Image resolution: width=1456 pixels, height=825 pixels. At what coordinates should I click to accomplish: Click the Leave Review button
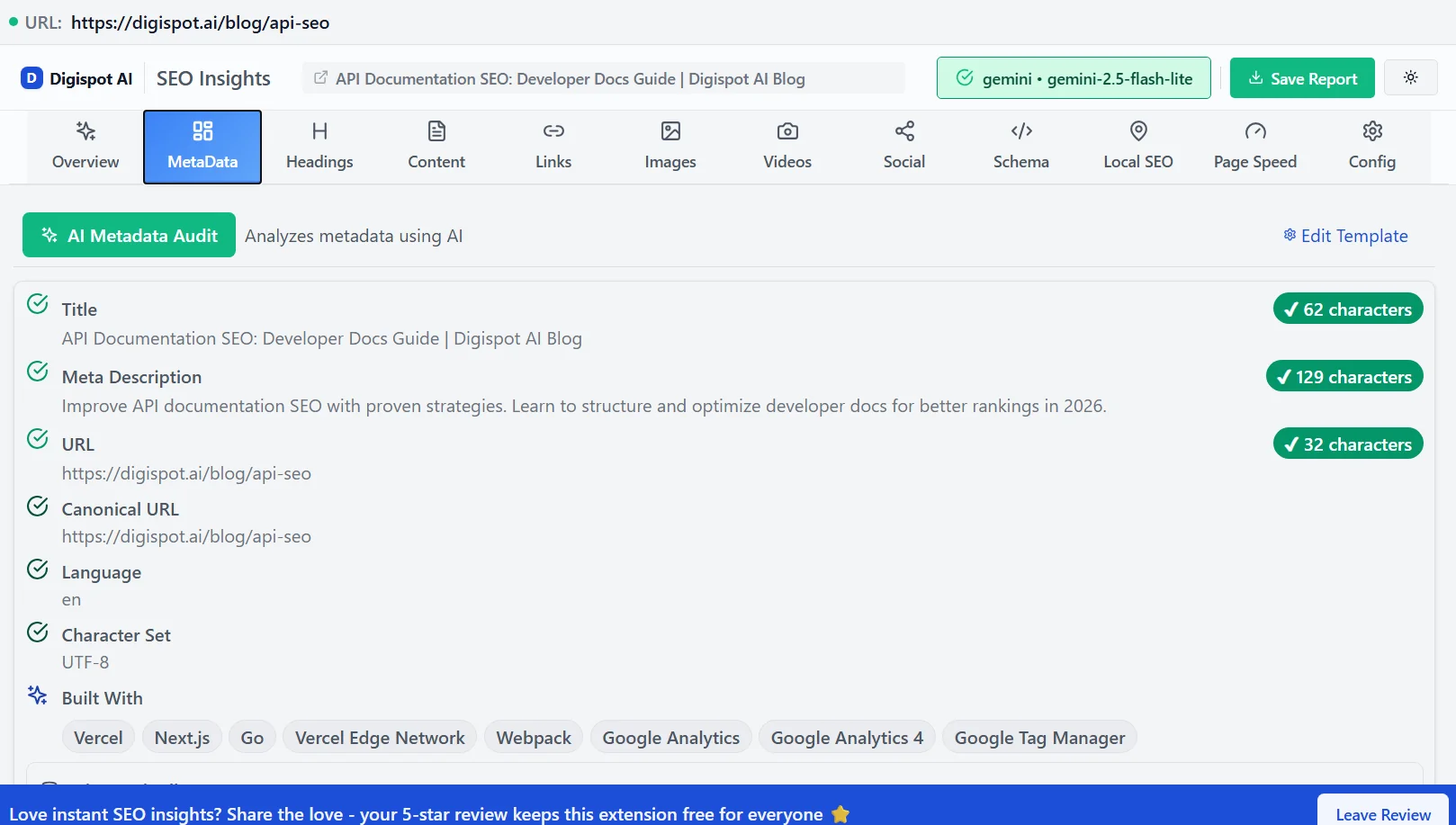tap(1382, 813)
